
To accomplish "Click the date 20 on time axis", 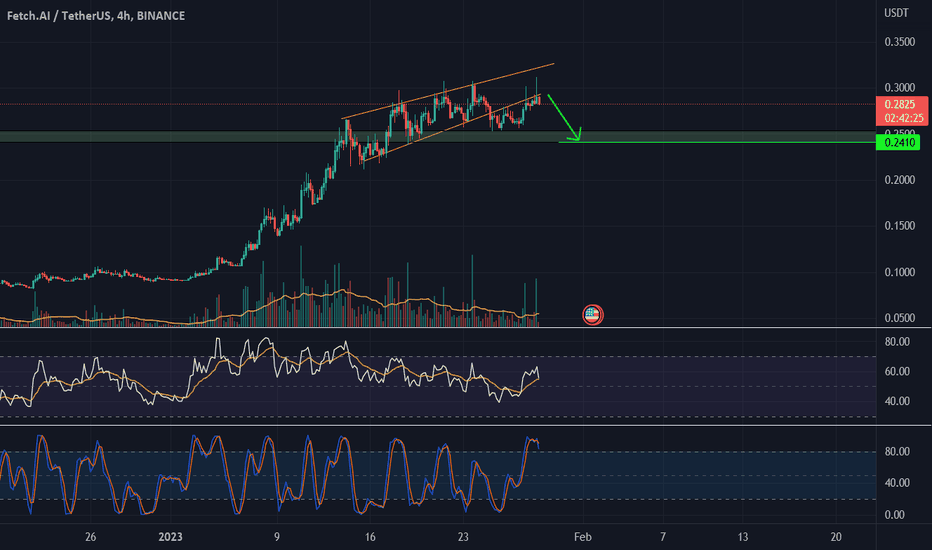I will click(836, 537).
